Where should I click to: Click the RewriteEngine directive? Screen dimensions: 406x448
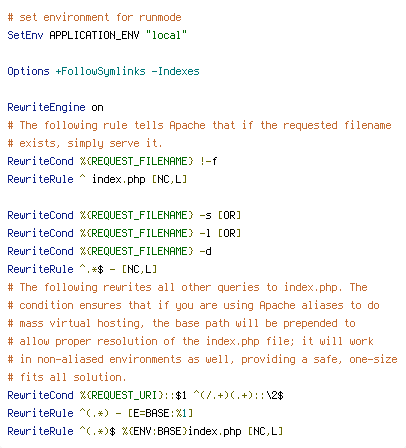click(46, 107)
